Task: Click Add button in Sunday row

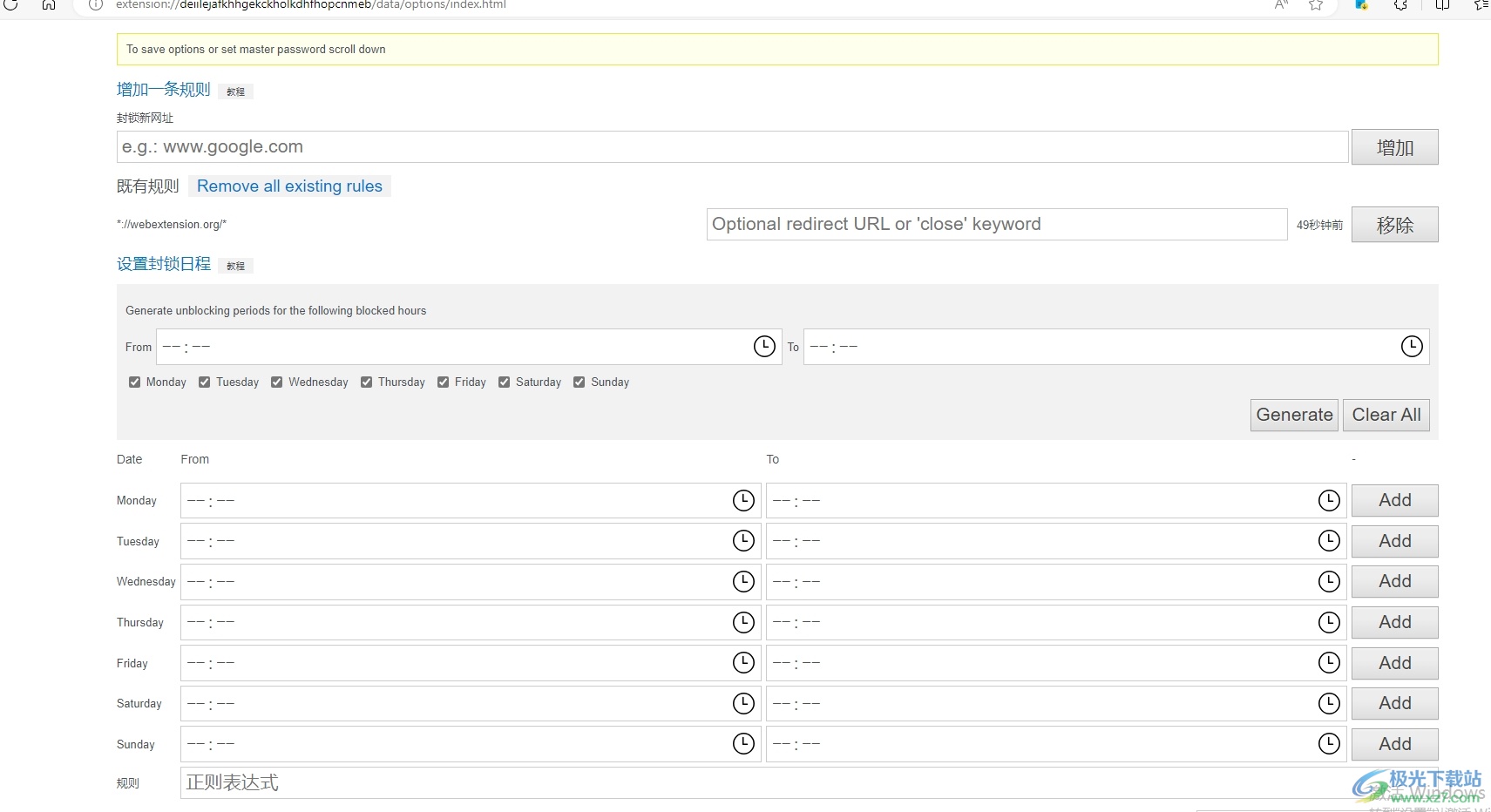Action: point(1394,744)
